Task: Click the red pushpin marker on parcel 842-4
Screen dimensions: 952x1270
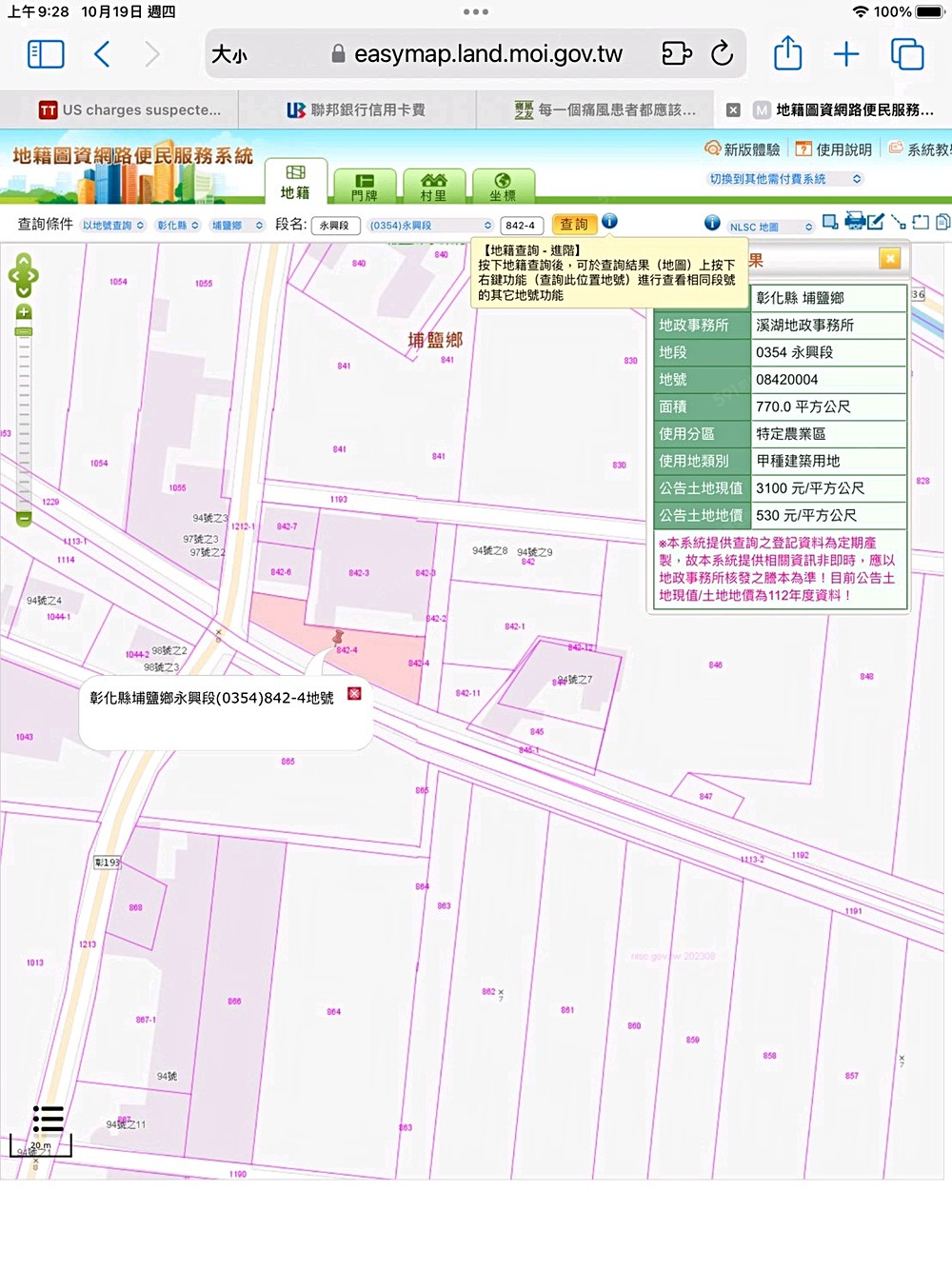Action: pyautogui.click(x=338, y=636)
